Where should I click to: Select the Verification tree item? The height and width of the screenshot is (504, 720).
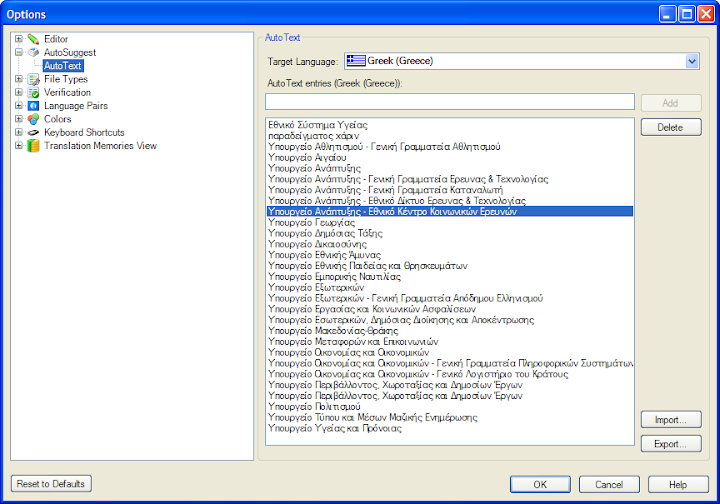pos(67,92)
